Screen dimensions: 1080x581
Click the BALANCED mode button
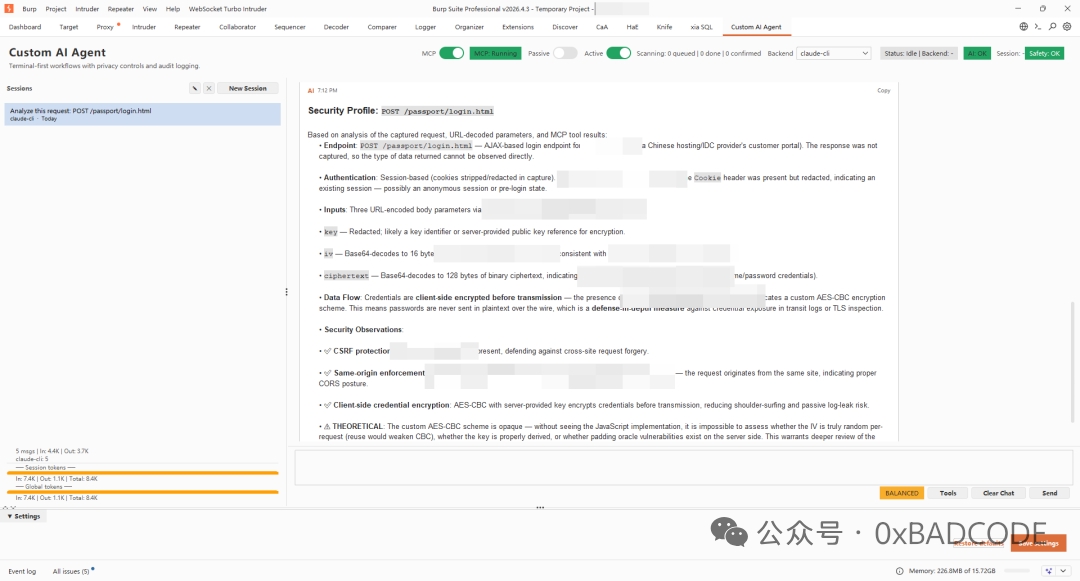(902, 493)
